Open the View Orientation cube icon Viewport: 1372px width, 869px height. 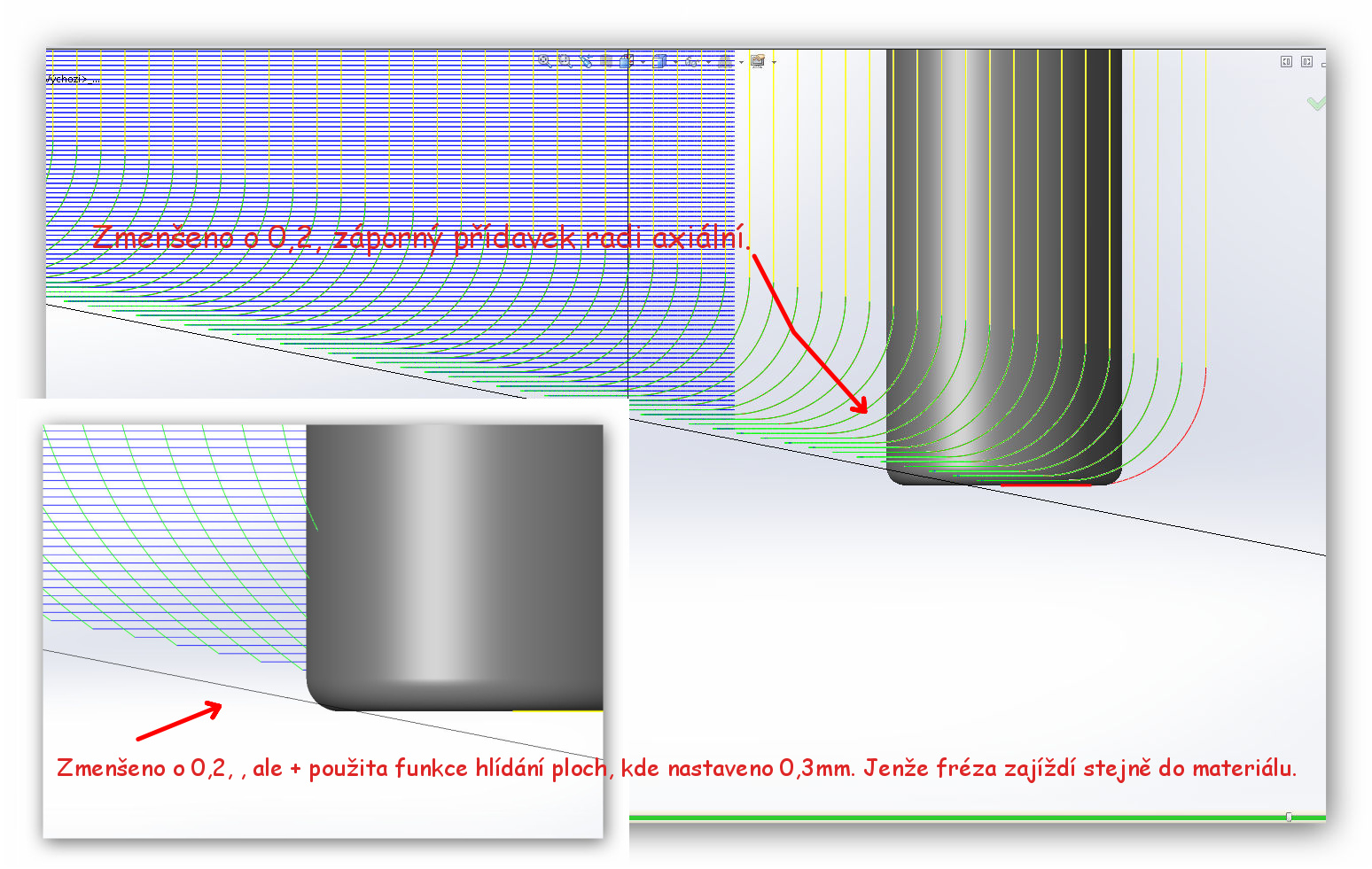[x=627, y=61]
